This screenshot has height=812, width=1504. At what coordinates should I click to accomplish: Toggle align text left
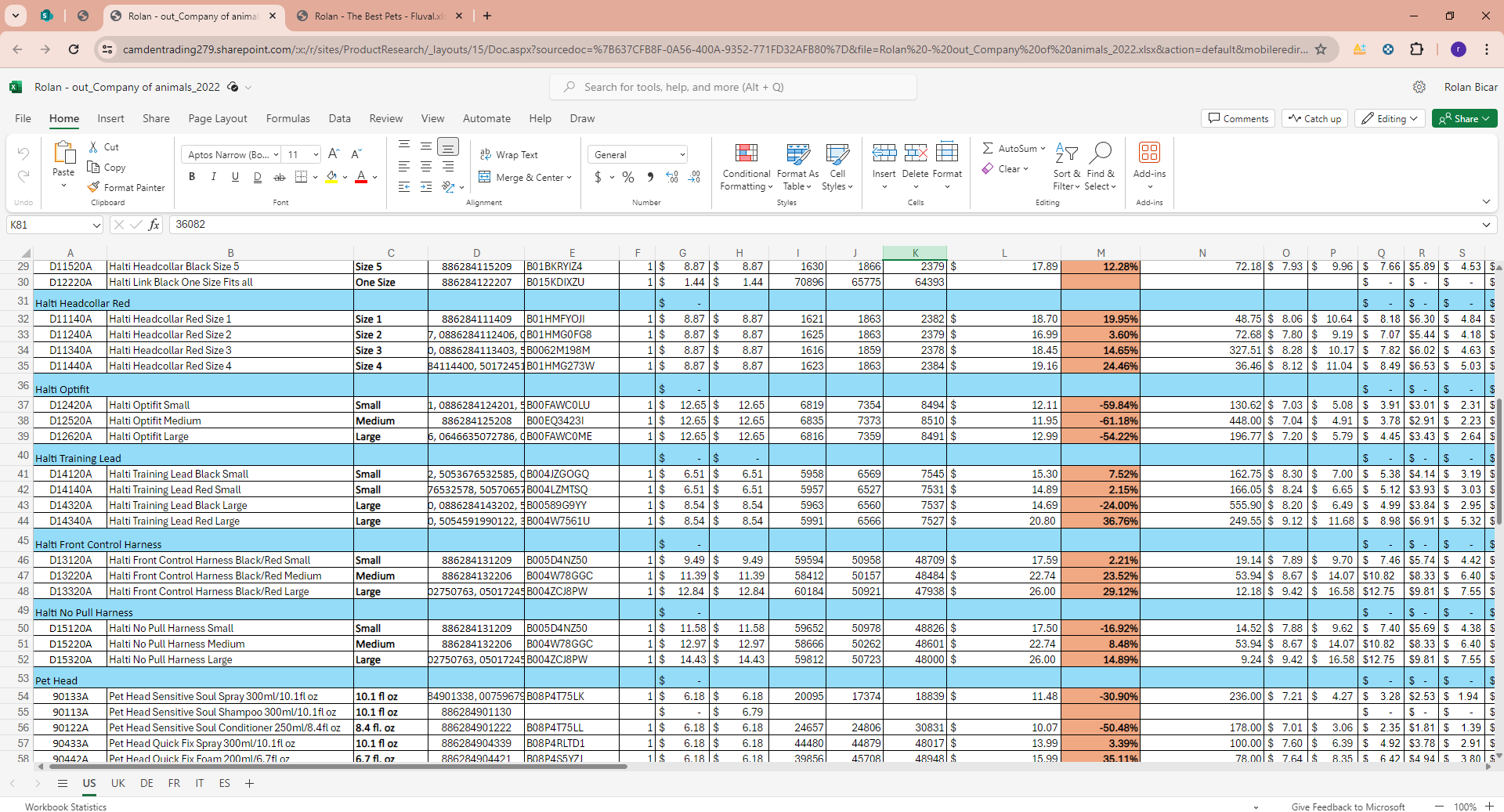coord(404,167)
